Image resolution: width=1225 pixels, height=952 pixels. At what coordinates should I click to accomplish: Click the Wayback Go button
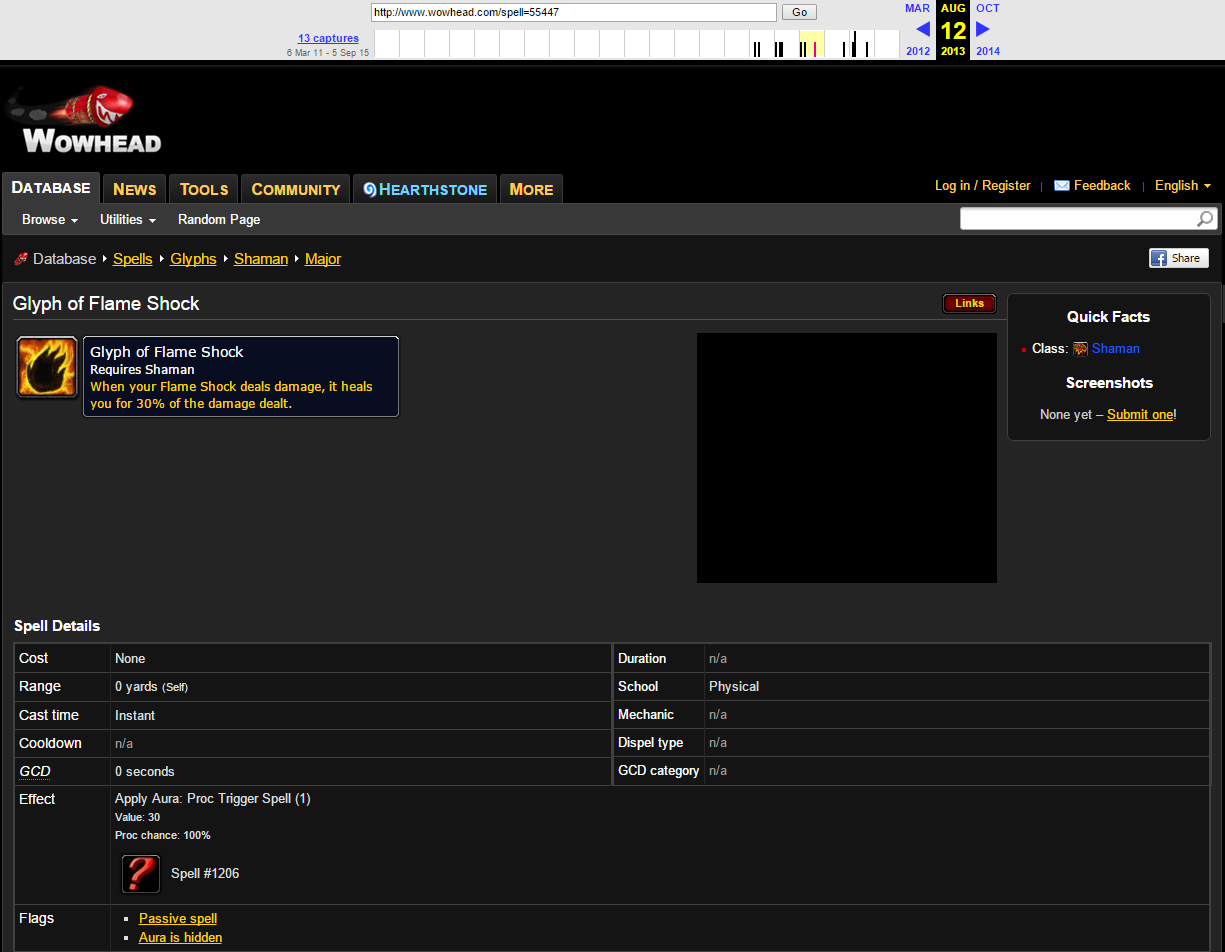(800, 12)
